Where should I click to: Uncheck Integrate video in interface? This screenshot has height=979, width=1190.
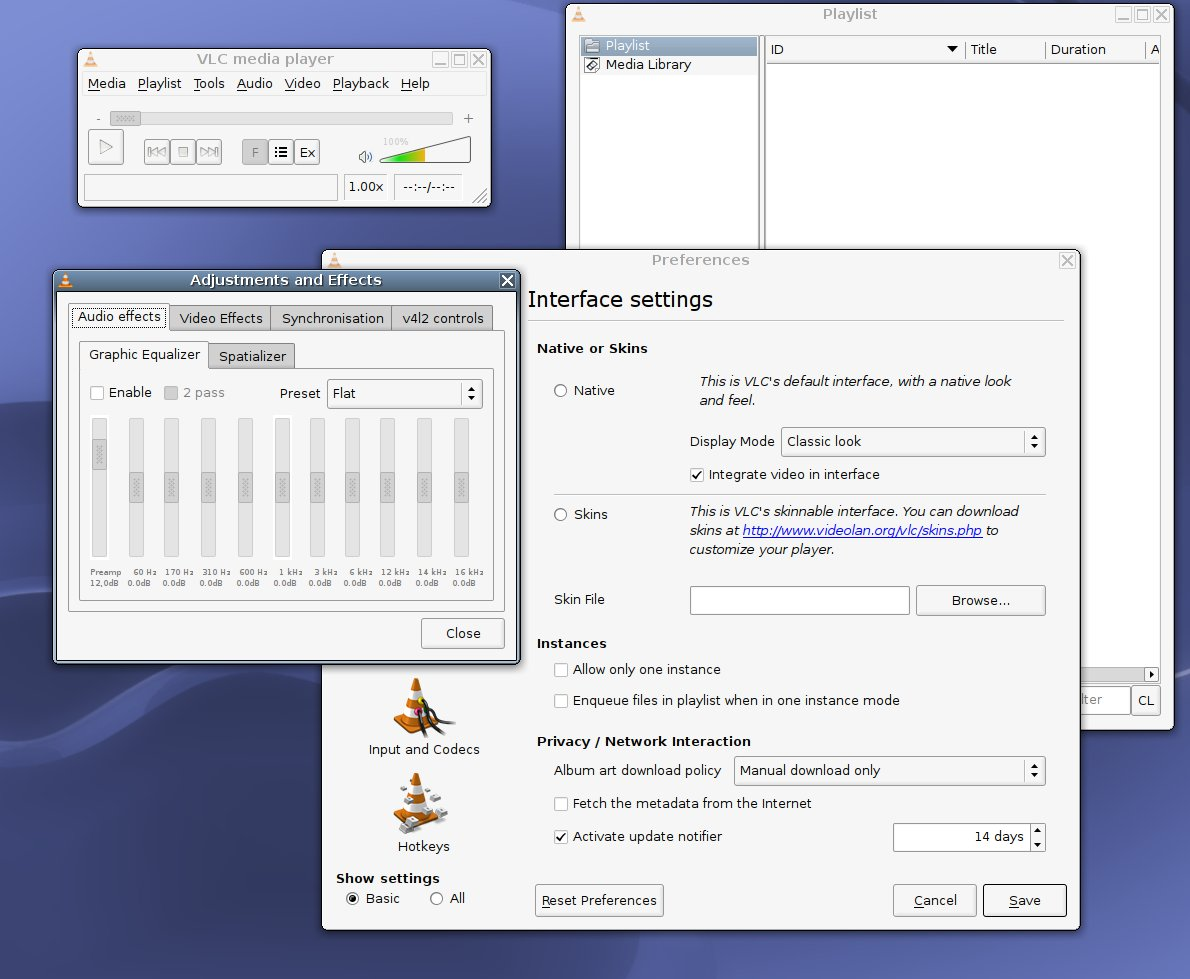(x=698, y=474)
